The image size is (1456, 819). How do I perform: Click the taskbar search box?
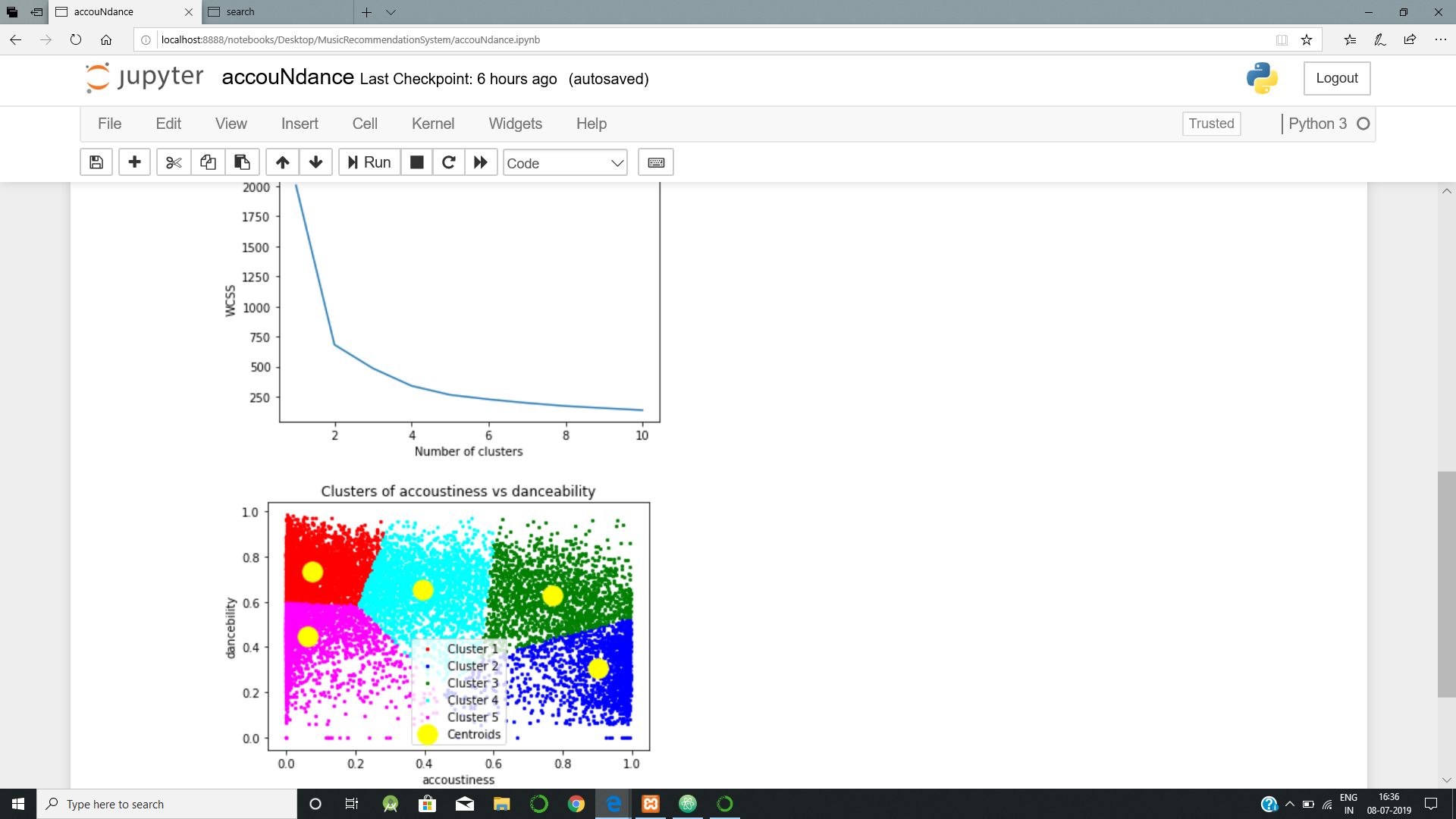tap(167, 804)
